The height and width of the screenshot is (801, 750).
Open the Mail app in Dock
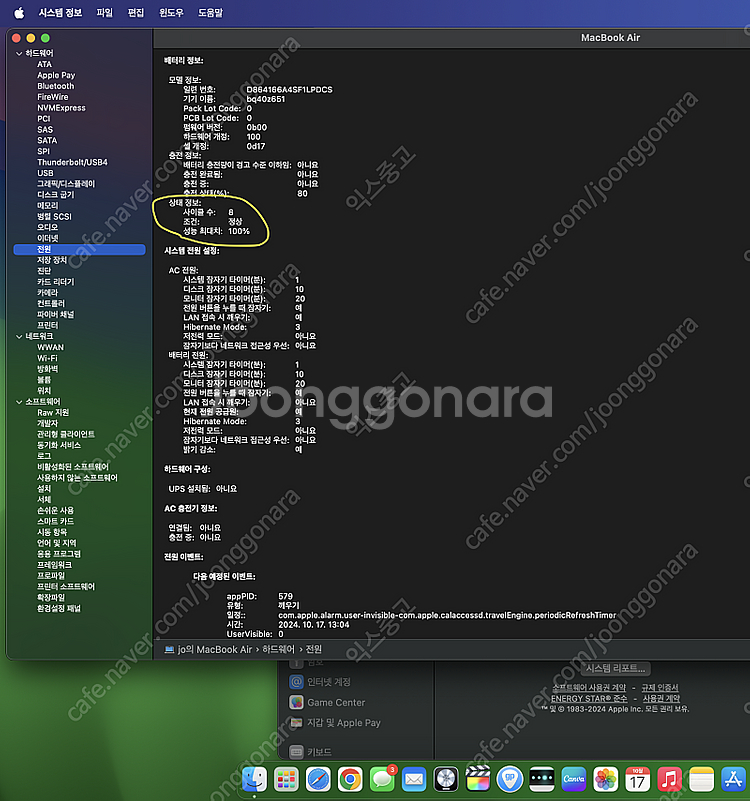coord(414,780)
